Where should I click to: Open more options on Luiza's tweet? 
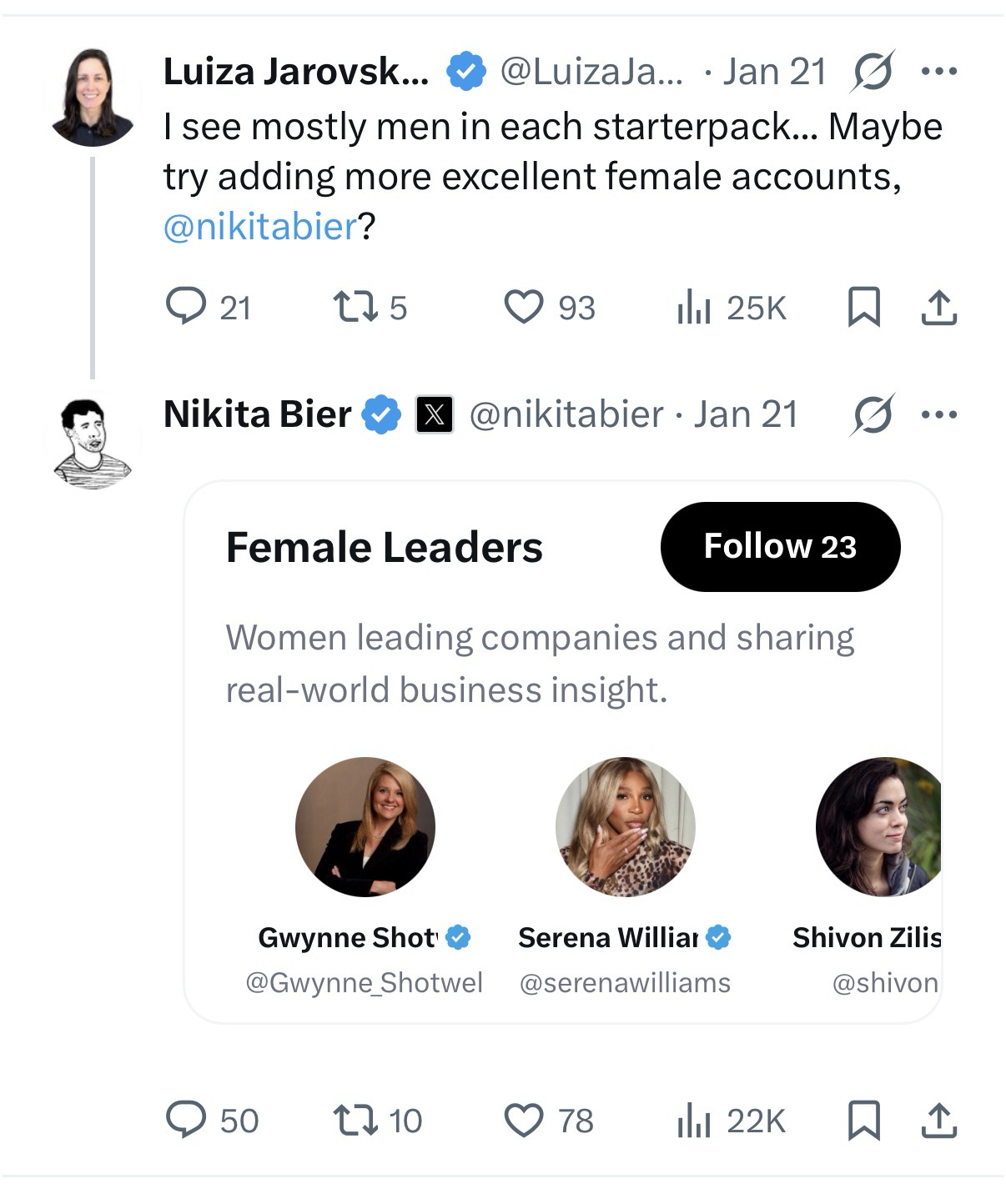pyautogui.click(x=939, y=72)
